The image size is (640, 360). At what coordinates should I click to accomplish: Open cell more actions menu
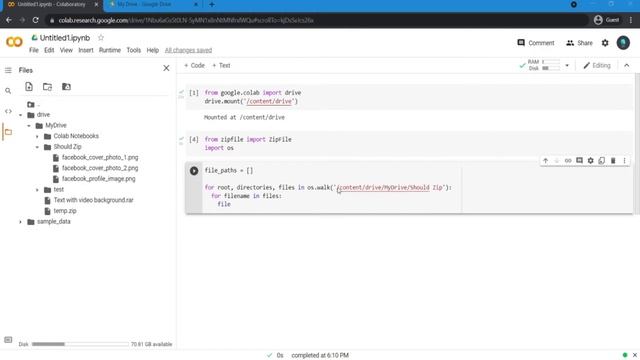point(624,161)
